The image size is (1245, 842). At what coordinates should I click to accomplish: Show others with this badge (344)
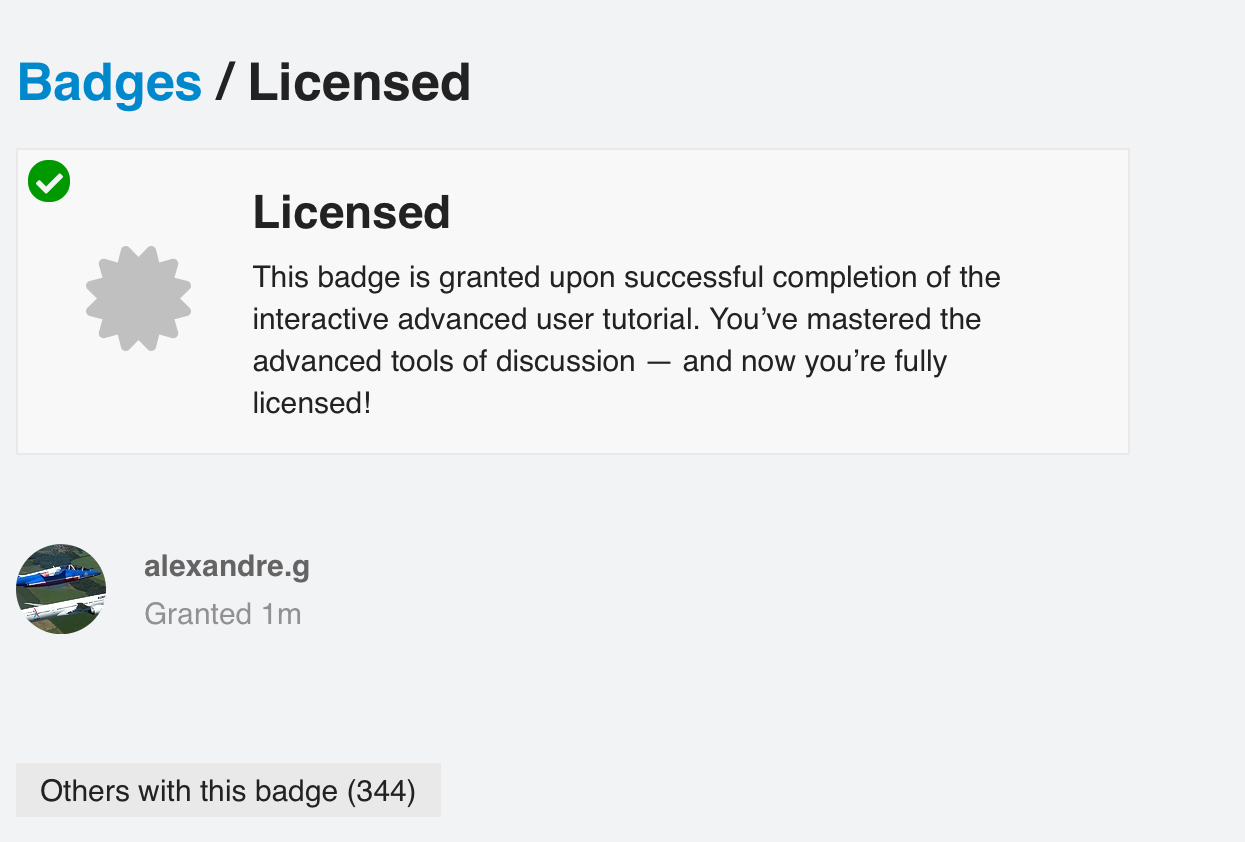pyautogui.click(x=228, y=791)
